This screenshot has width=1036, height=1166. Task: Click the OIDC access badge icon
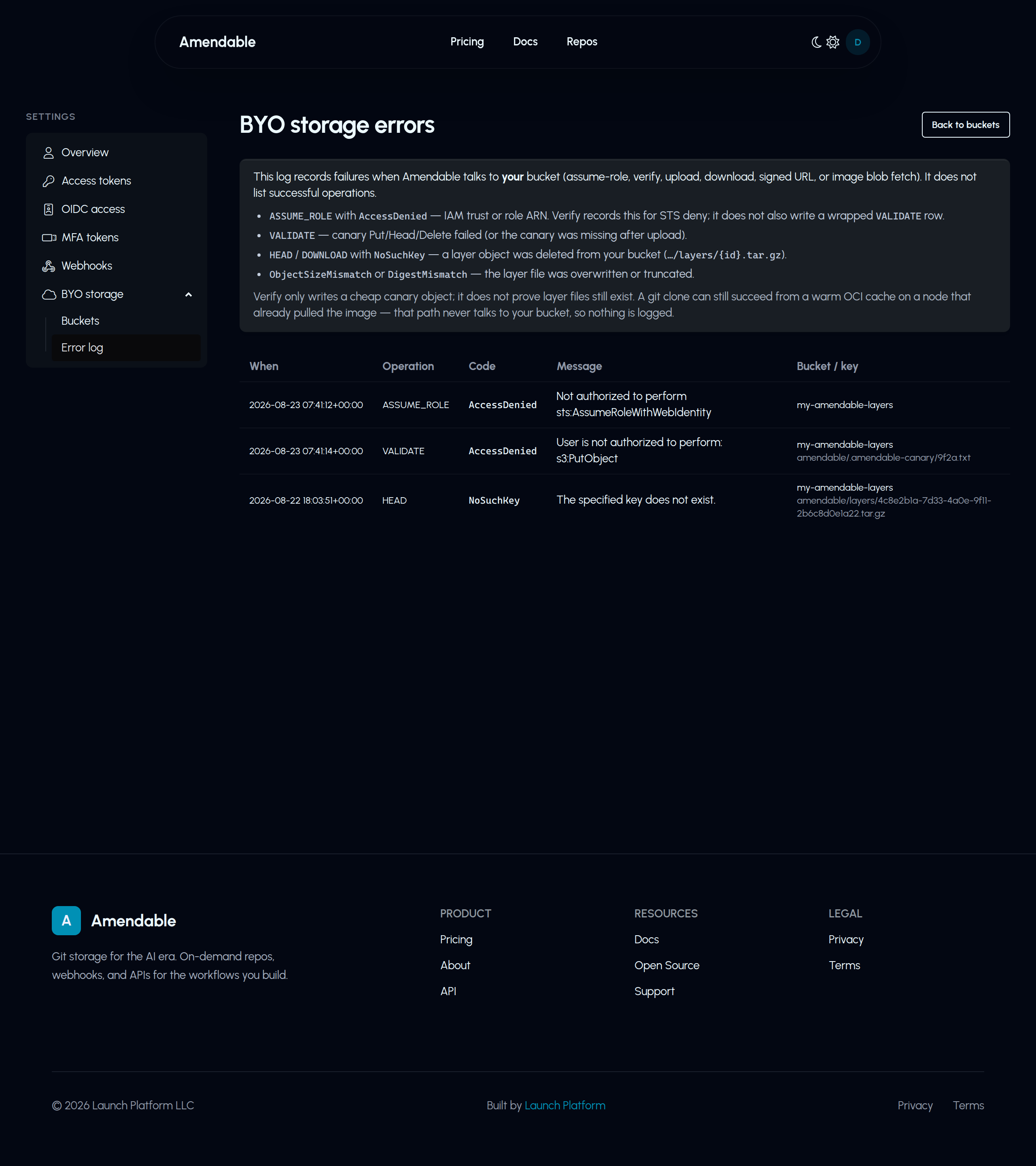tap(49, 209)
